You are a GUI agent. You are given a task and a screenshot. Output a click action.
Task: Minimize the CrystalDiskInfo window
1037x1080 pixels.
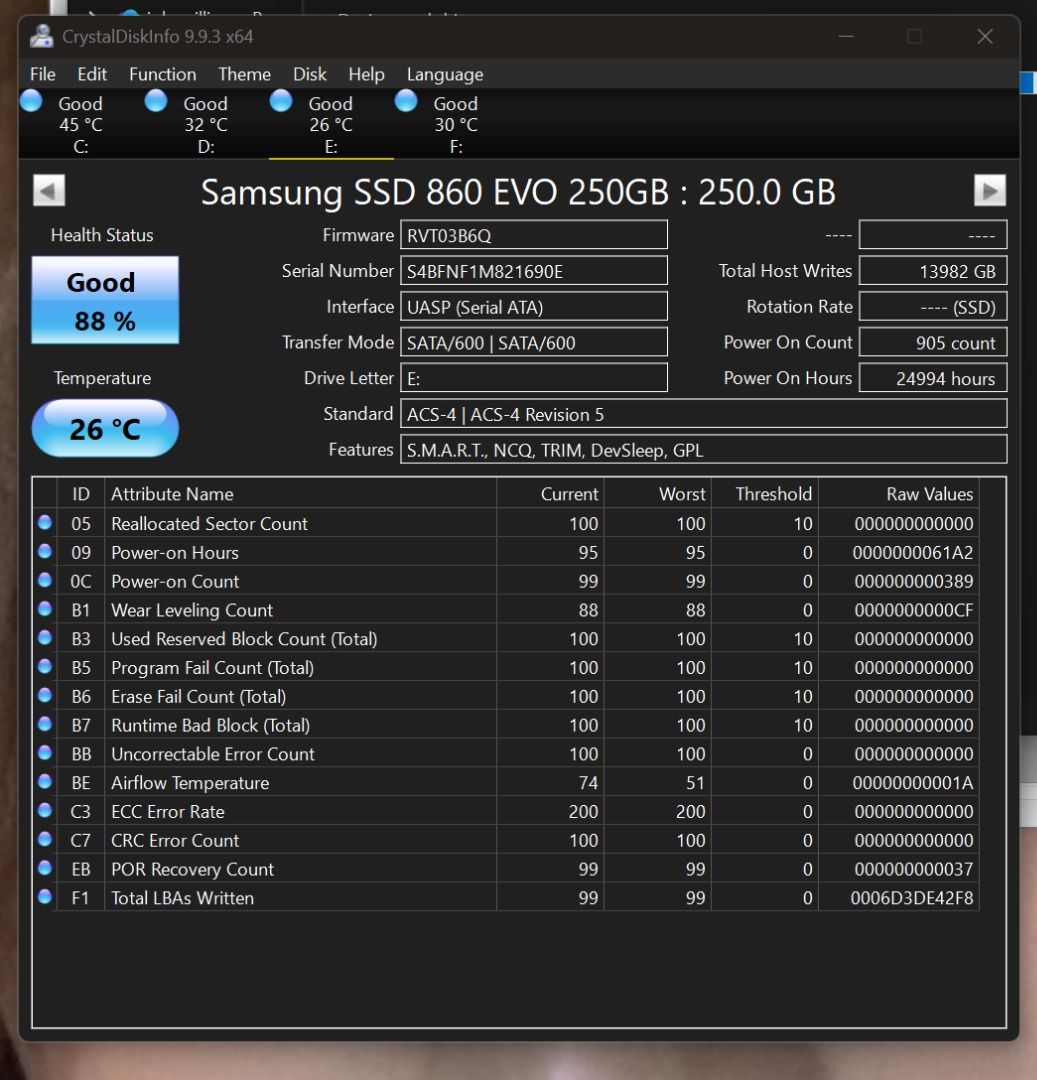click(x=846, y=36)
